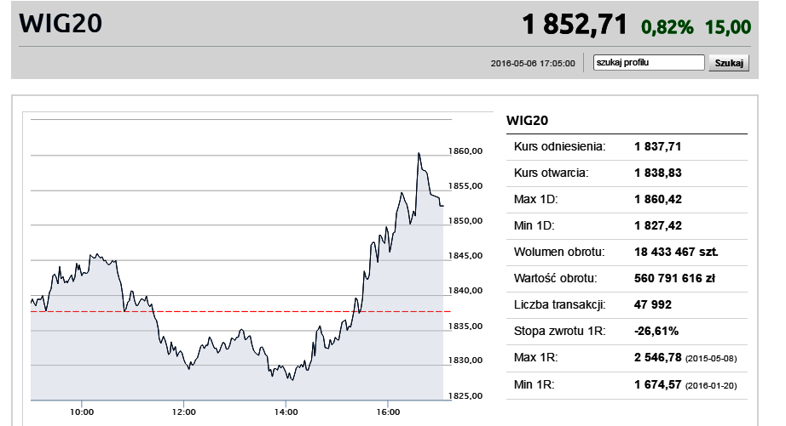Click the Max 1R date (2015-05-08)
Image resolution: width=786 pixels, height=426 pixels.
click(711, 359)
